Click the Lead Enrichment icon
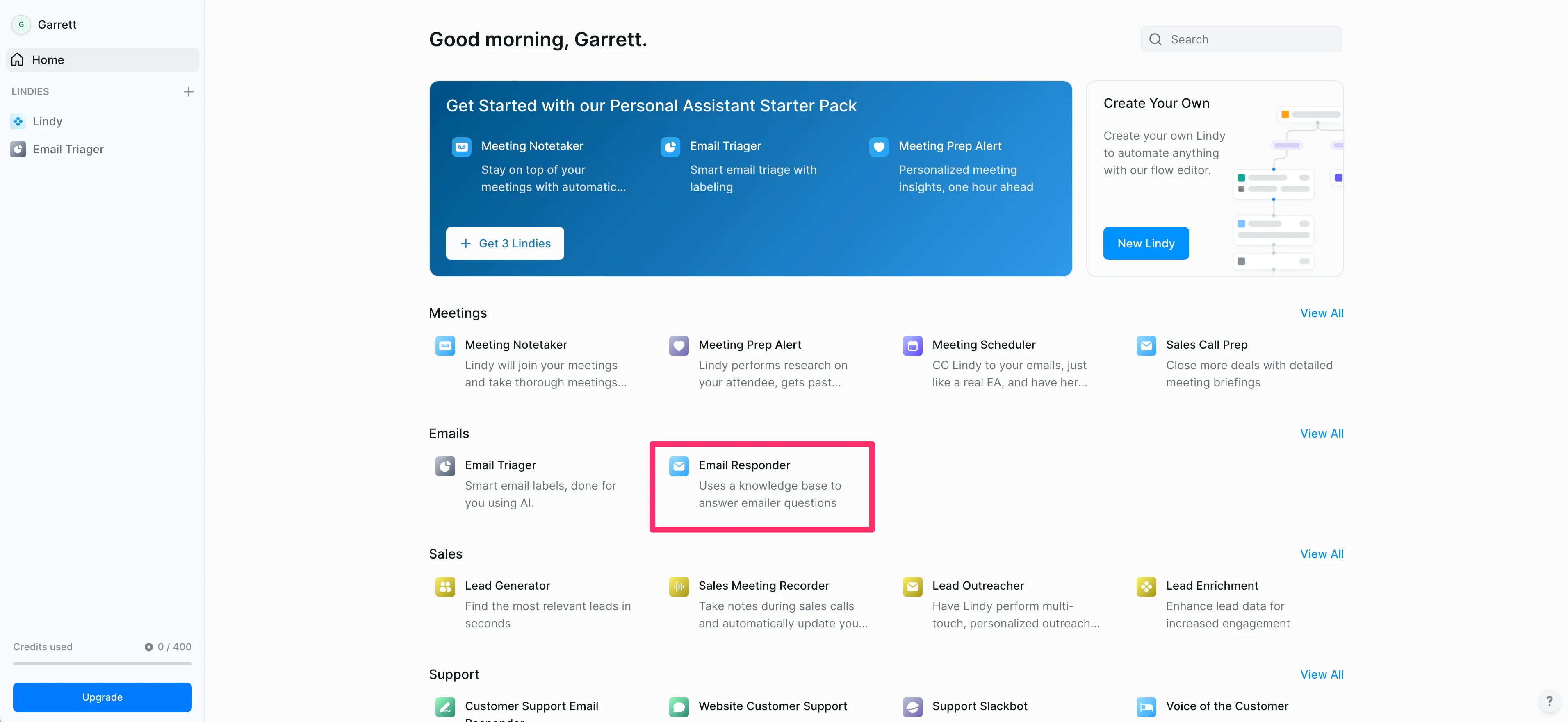The image size is (1568, 722). (x=1146, y=586)
